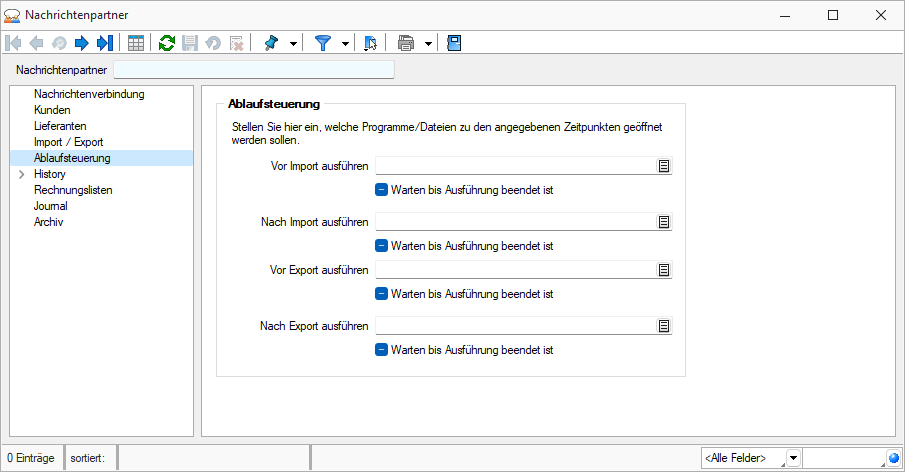Click the selection cursor toolbar icon

371,43
